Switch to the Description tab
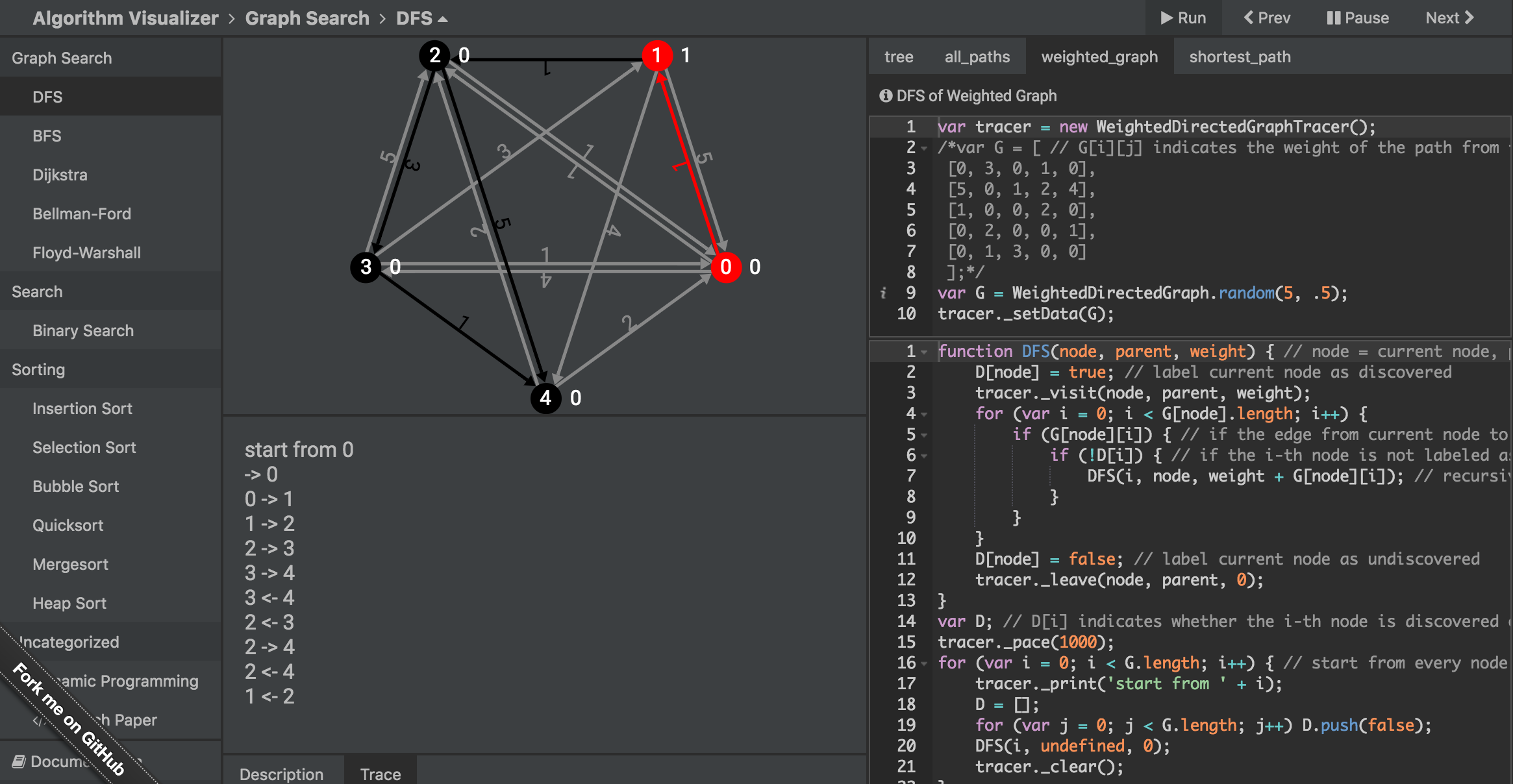Screen dimensions: 1513x784 pos(281,774)
